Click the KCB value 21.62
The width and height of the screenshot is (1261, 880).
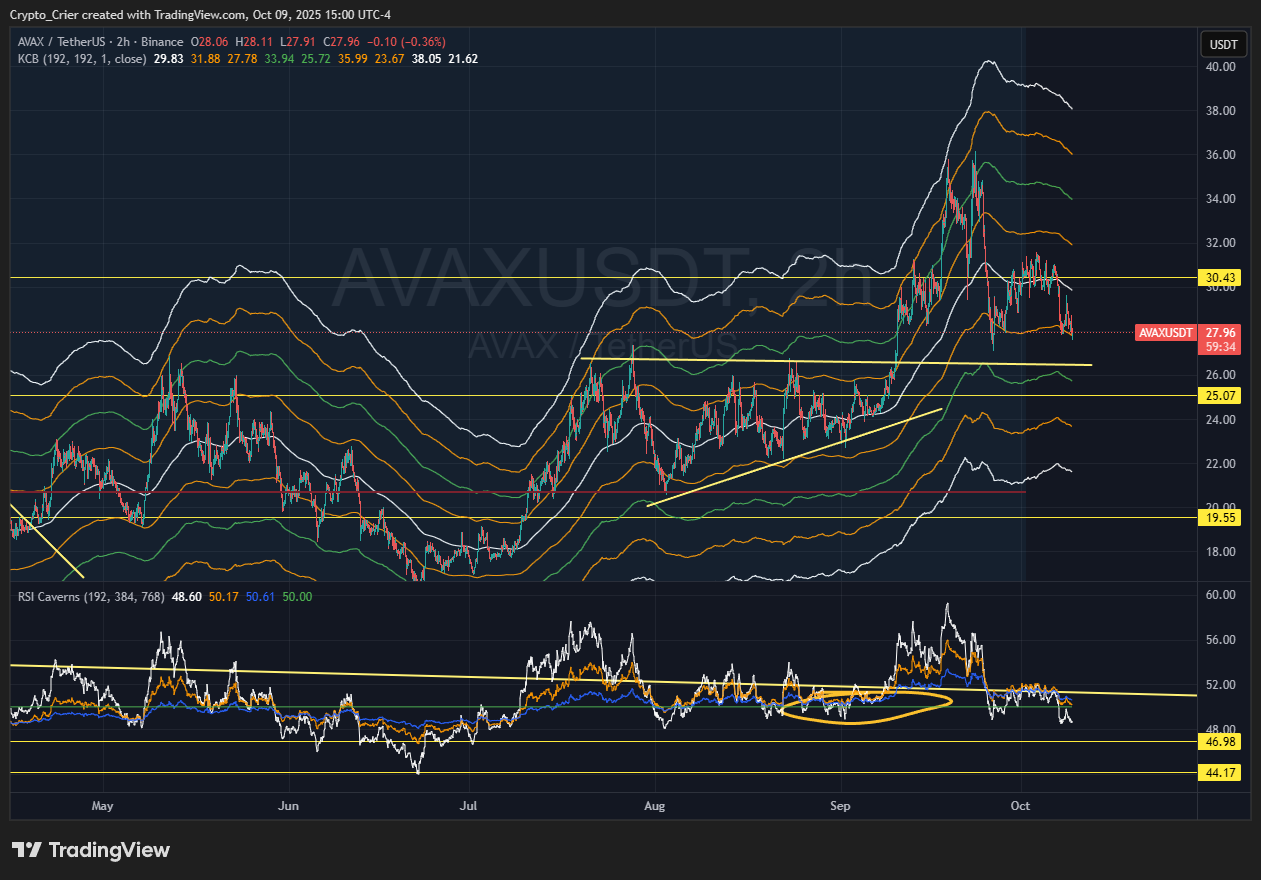[465, 59]
